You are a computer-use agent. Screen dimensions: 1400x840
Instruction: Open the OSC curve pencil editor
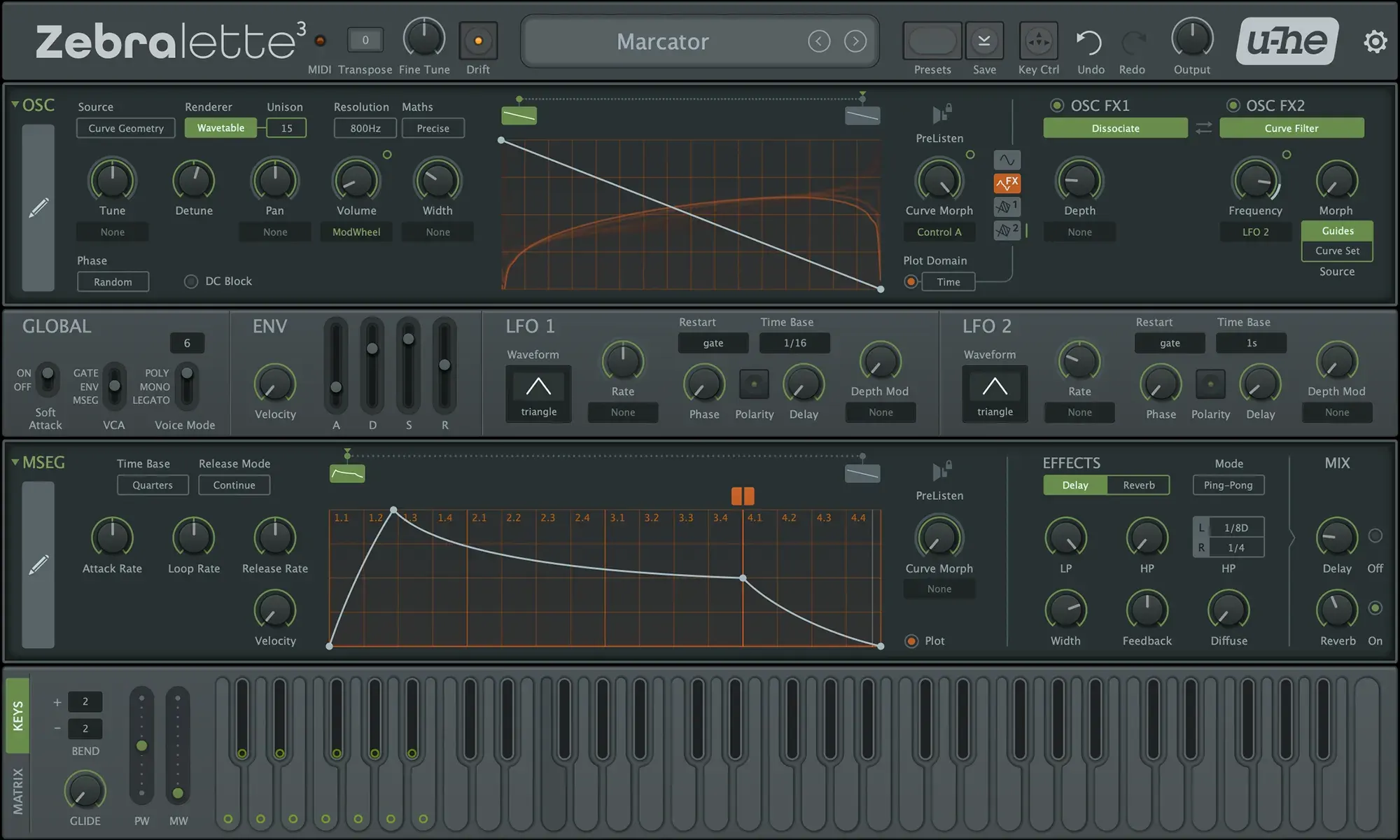click(x=38, y=208)
